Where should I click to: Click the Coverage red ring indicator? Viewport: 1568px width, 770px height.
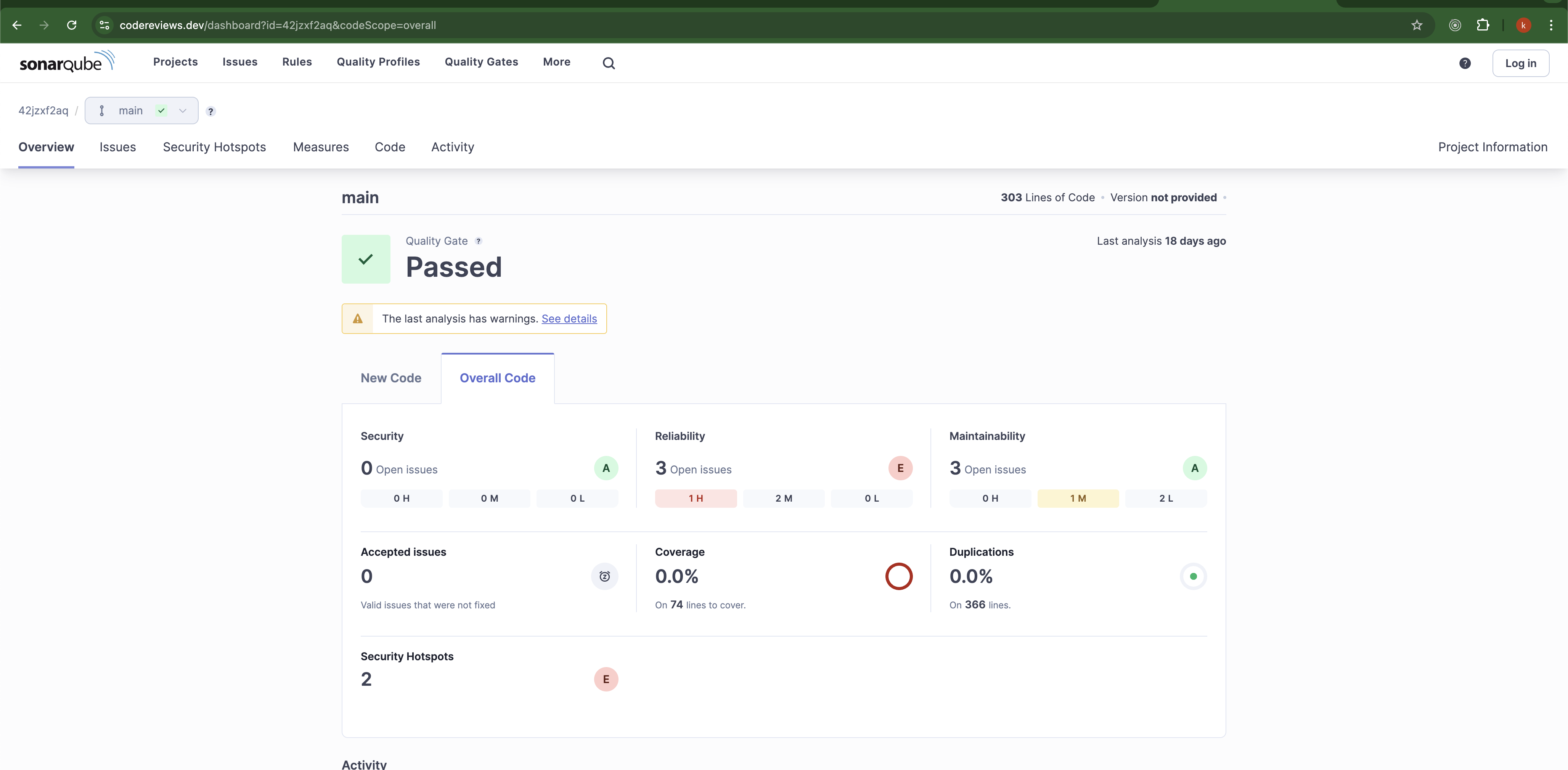[x=898, y=576]
